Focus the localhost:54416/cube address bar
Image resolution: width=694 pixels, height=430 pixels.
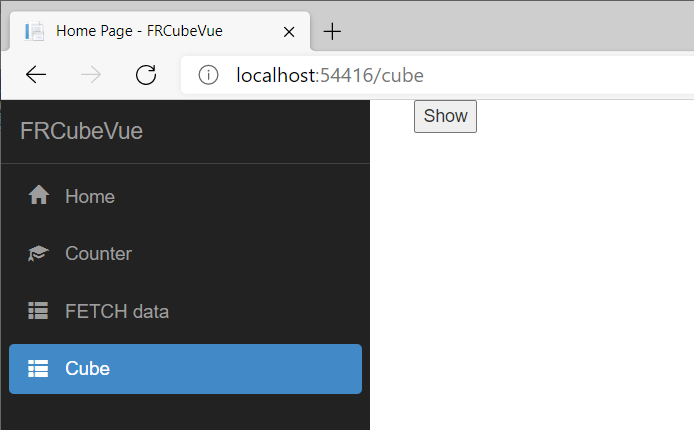[x=437, y=75]
